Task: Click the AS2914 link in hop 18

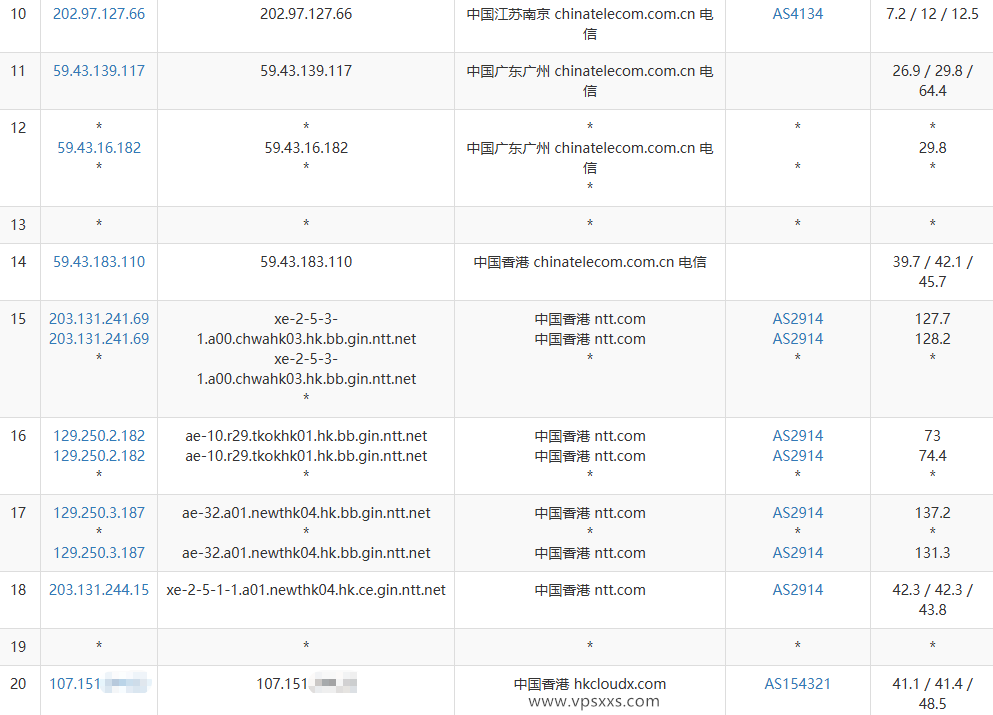Action: 797,590
